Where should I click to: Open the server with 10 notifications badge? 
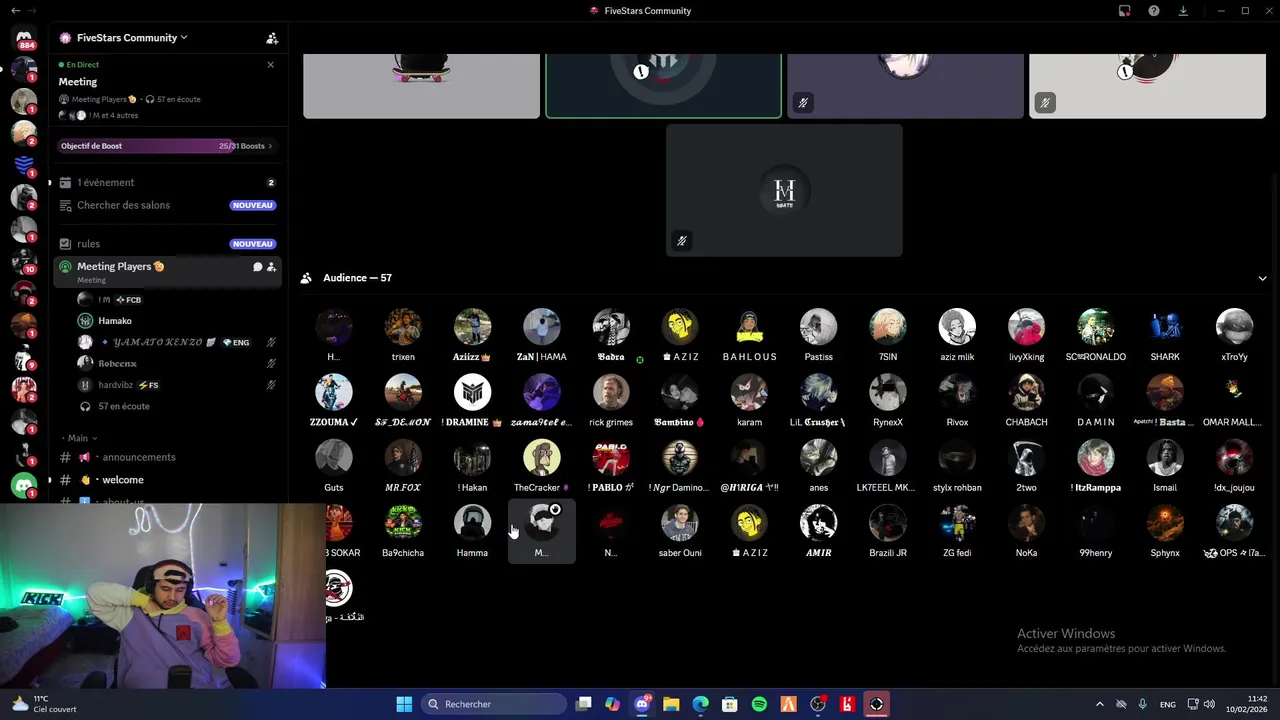(x=24, y=261)
